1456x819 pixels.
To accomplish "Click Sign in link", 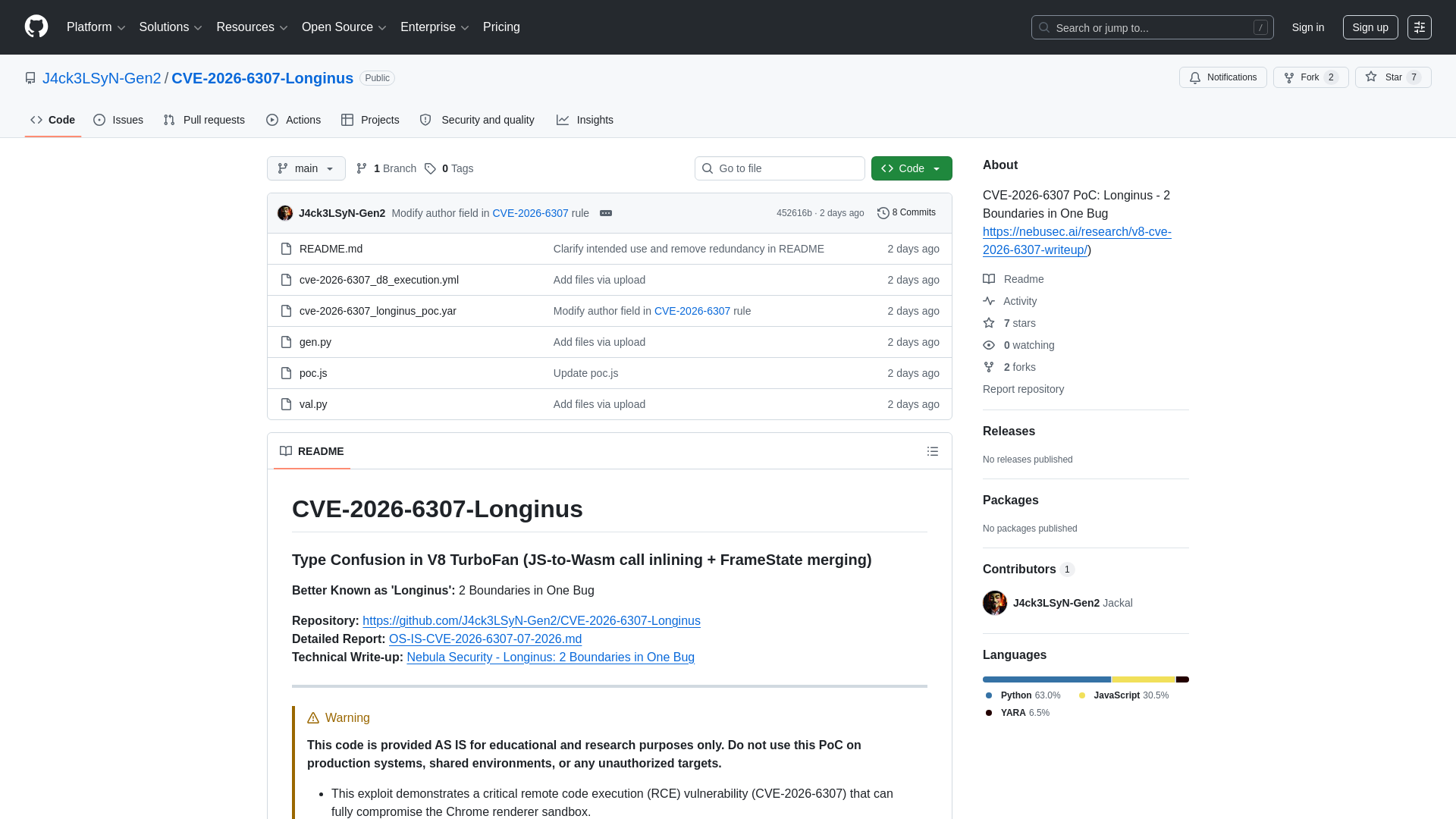I will pyautogui.click(x=1308, y=27).
